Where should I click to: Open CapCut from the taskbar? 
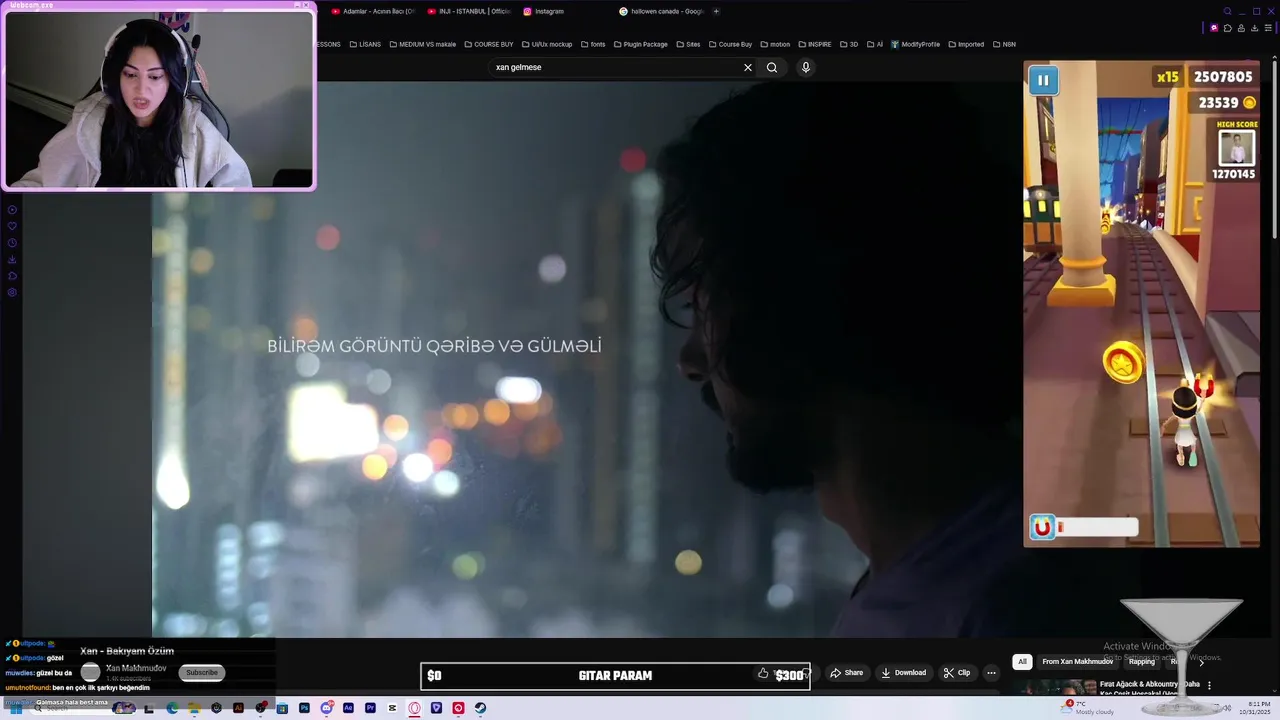tap(392, 708)
